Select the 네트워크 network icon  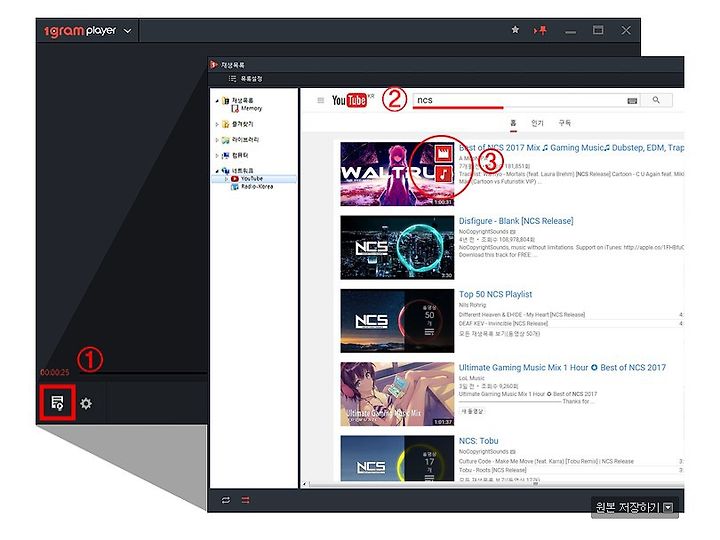pyautogui.click(x=225, y=170)
